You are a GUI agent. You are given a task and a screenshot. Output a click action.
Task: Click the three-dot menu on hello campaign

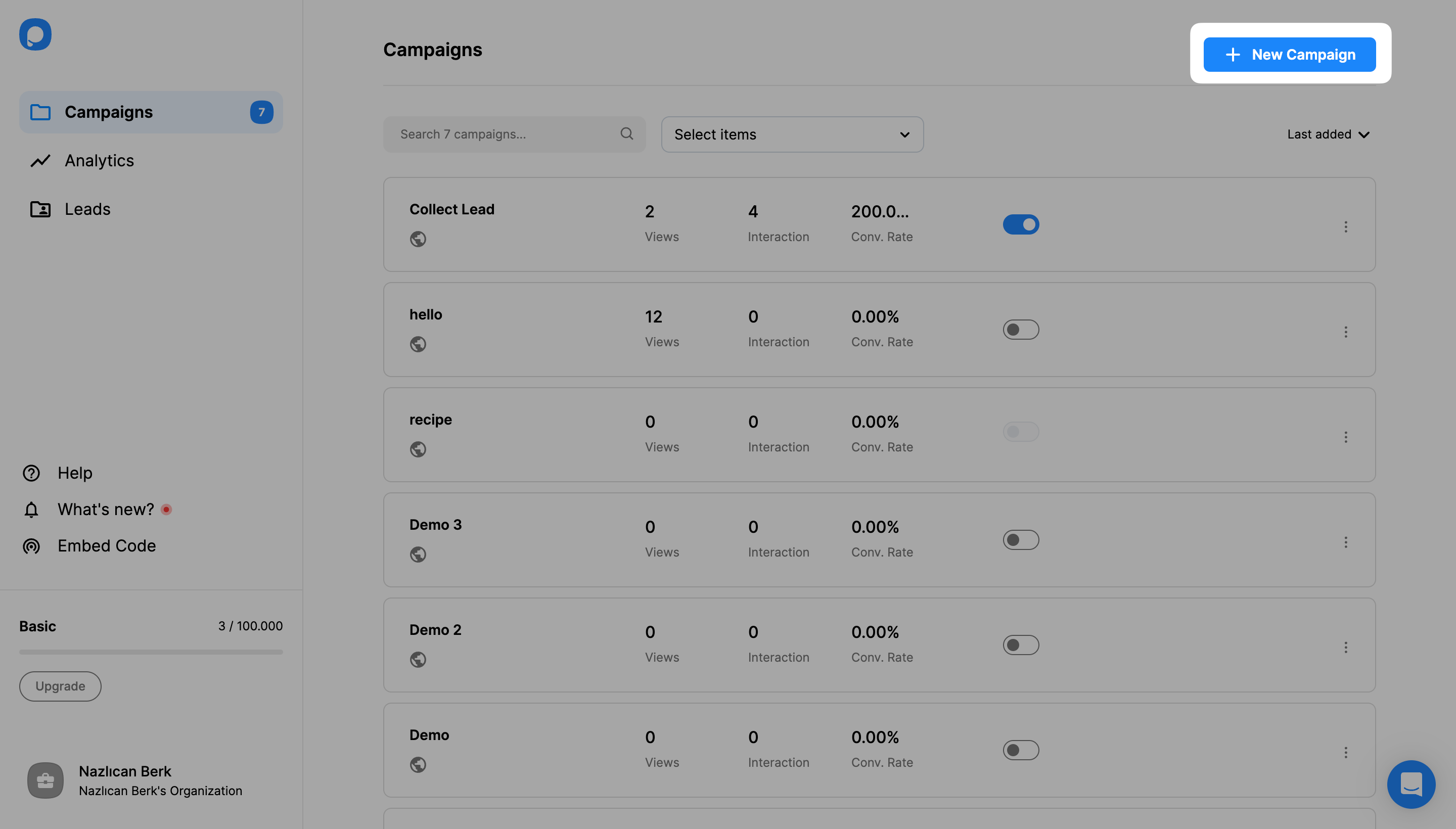point(1346,331)
